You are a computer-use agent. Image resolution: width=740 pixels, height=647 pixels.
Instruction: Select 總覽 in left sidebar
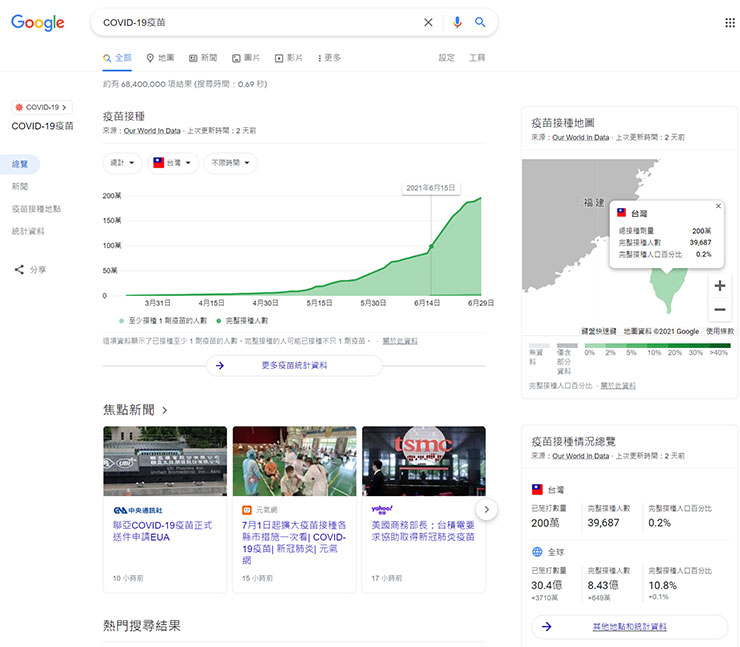tap(19, 164)
